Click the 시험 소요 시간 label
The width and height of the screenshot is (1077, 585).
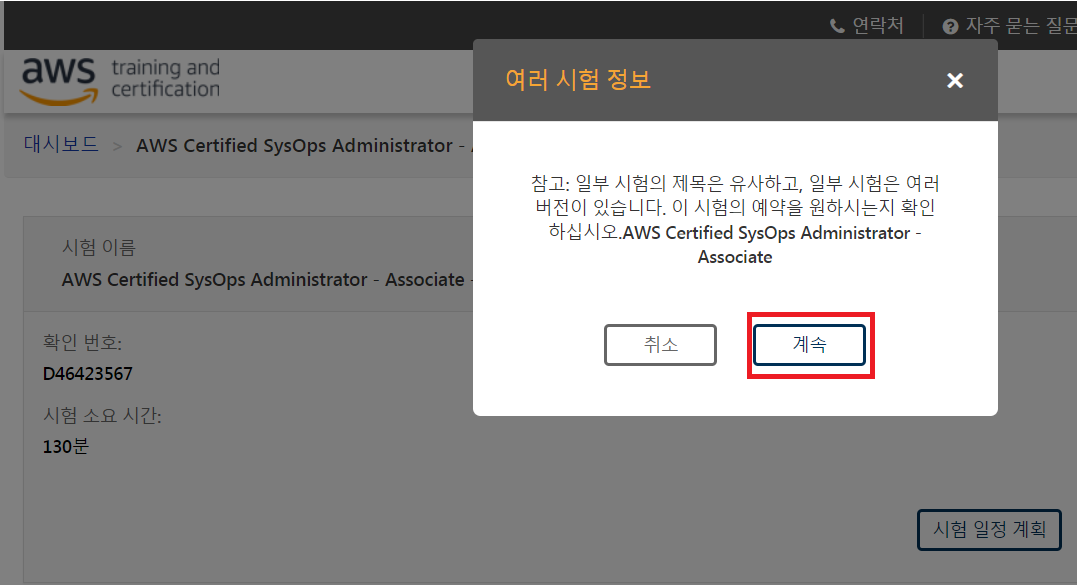pyautogui.click(x=102, y=415)
